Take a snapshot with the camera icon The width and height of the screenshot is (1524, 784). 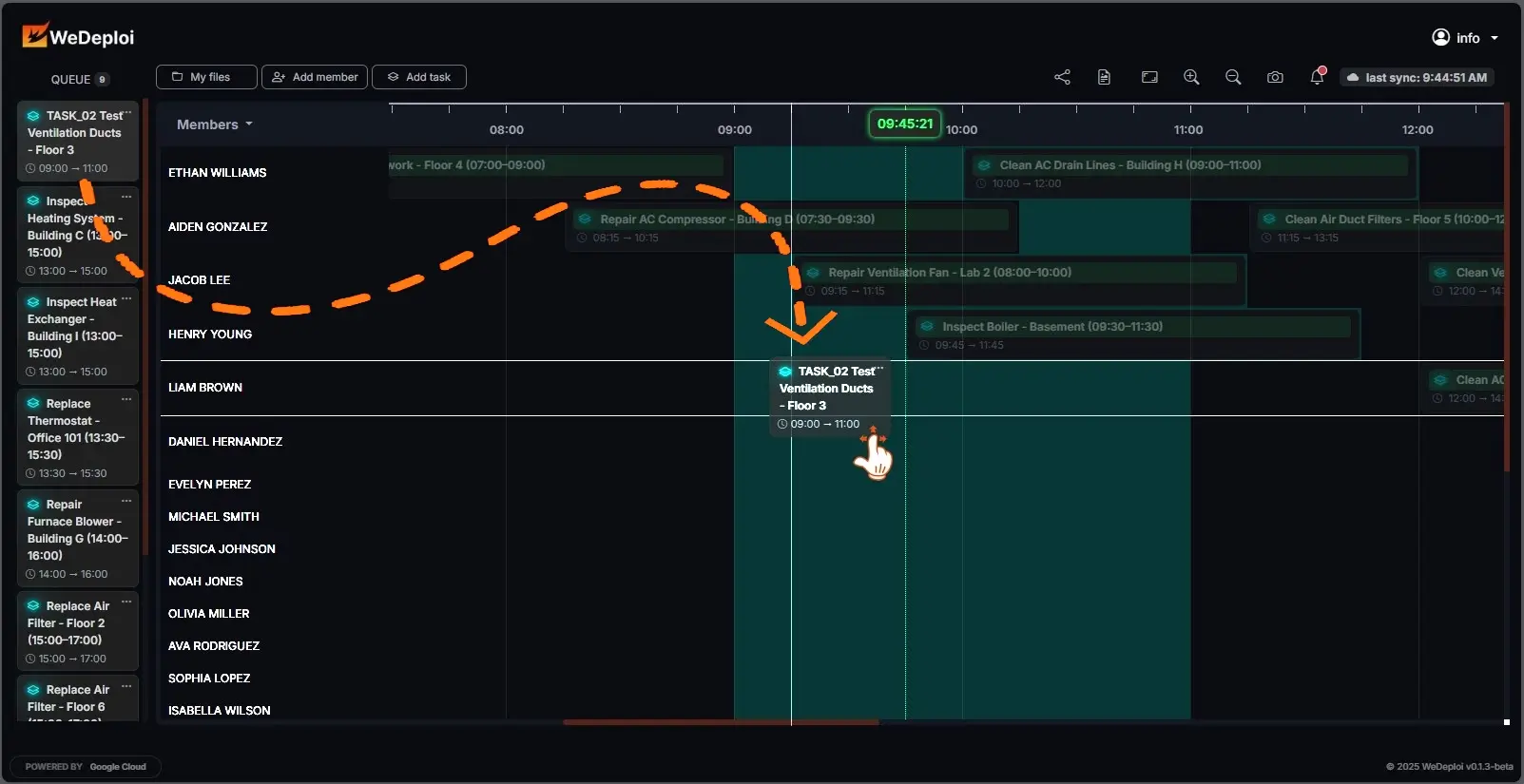tap(1275, 77)
